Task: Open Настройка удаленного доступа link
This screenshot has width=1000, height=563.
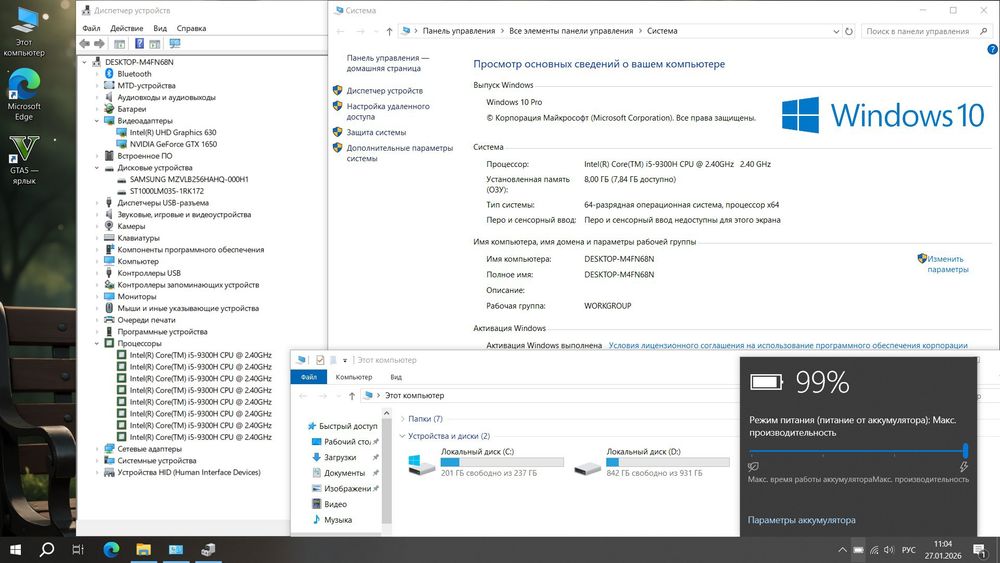Action: coord(388,112)
